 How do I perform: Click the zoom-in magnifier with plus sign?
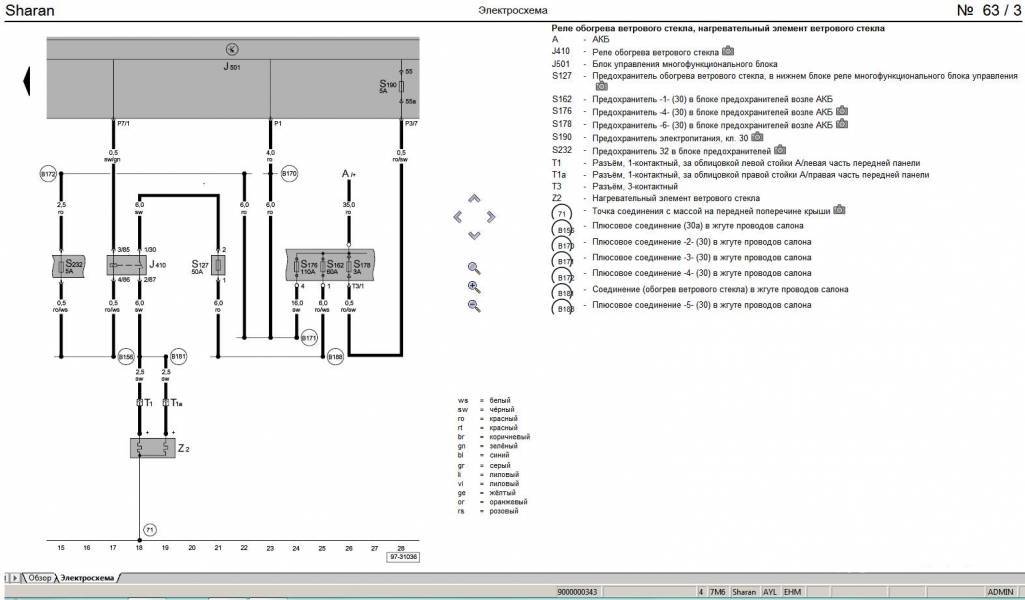tap(474, 287)
